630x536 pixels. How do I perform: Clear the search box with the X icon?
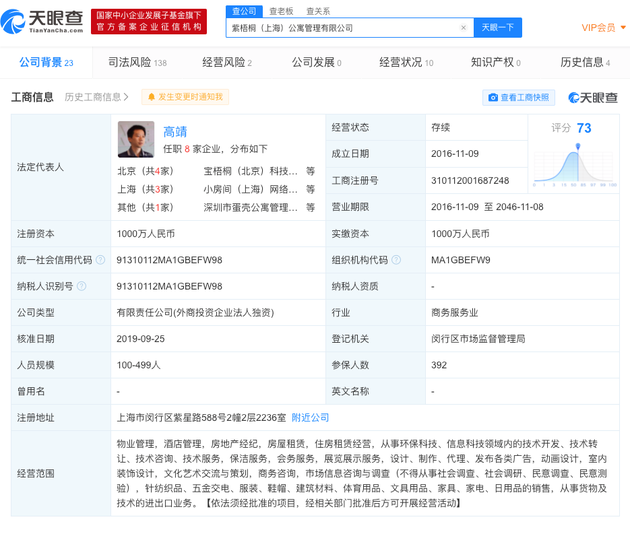click(x=463, y=28)
